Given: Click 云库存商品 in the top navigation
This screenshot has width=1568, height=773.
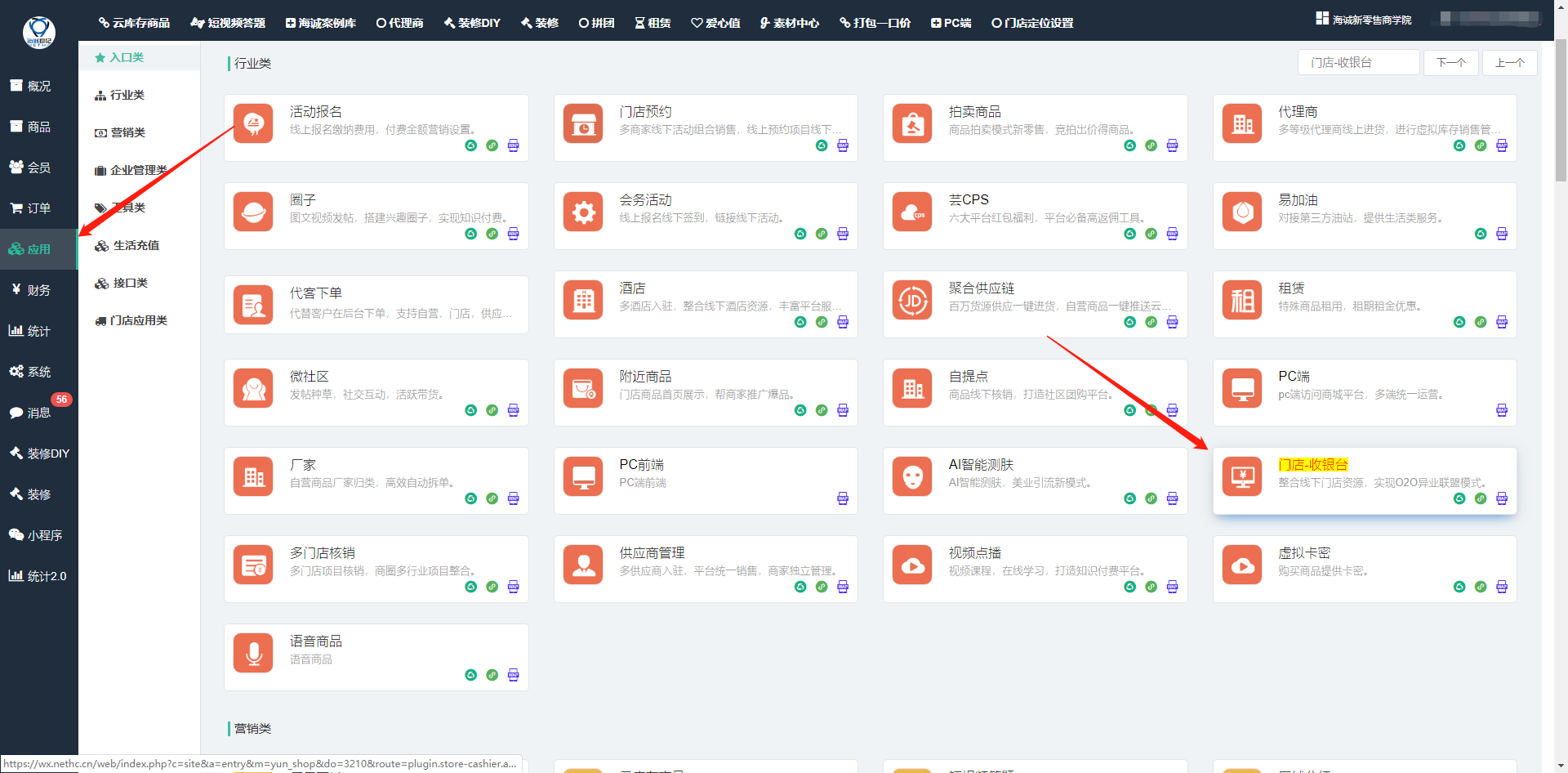Looking at the screenshot, I should pyautogui.click(x=134, y=23).
